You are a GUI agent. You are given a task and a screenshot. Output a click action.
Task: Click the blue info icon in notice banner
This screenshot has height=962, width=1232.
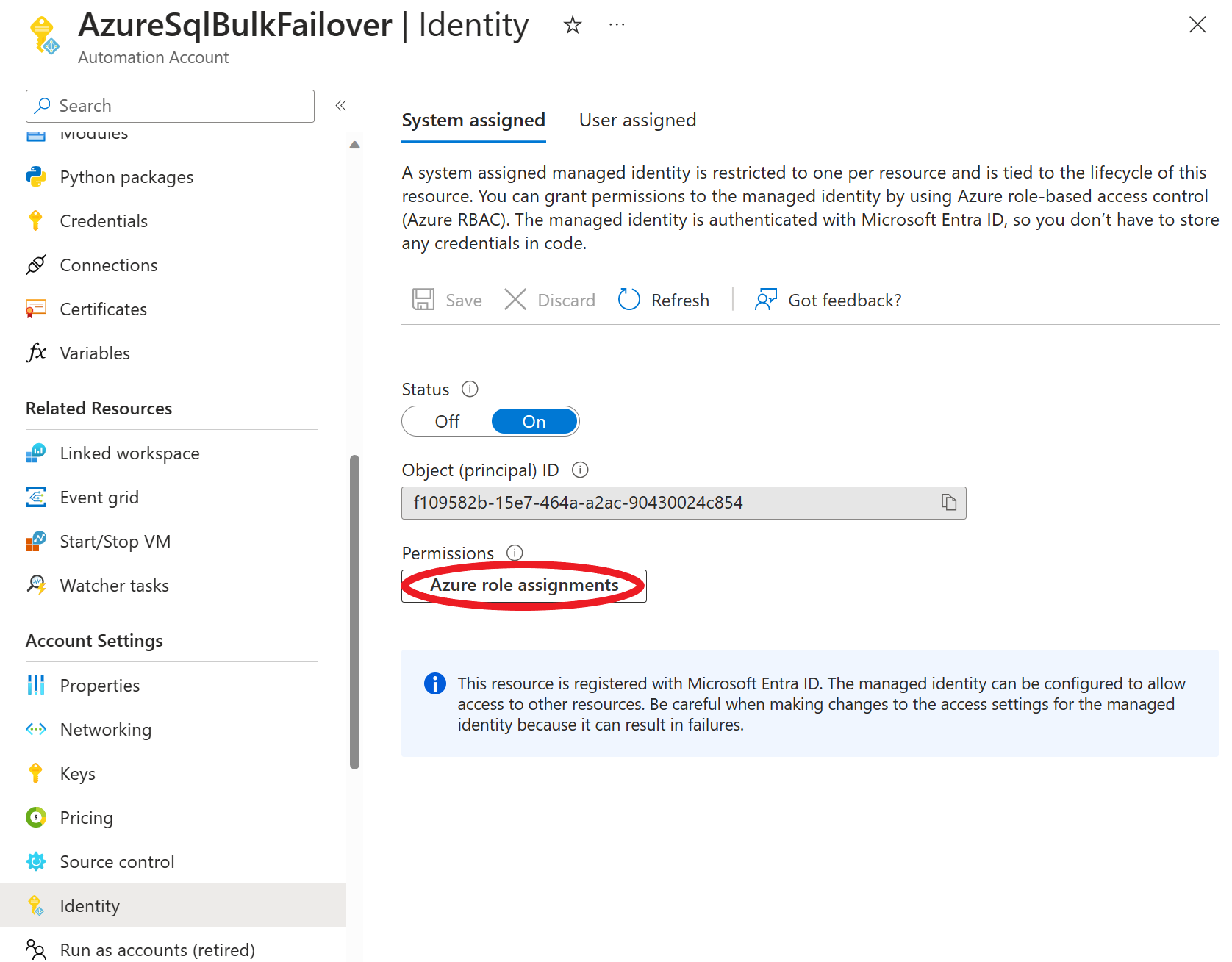[435, 683]
